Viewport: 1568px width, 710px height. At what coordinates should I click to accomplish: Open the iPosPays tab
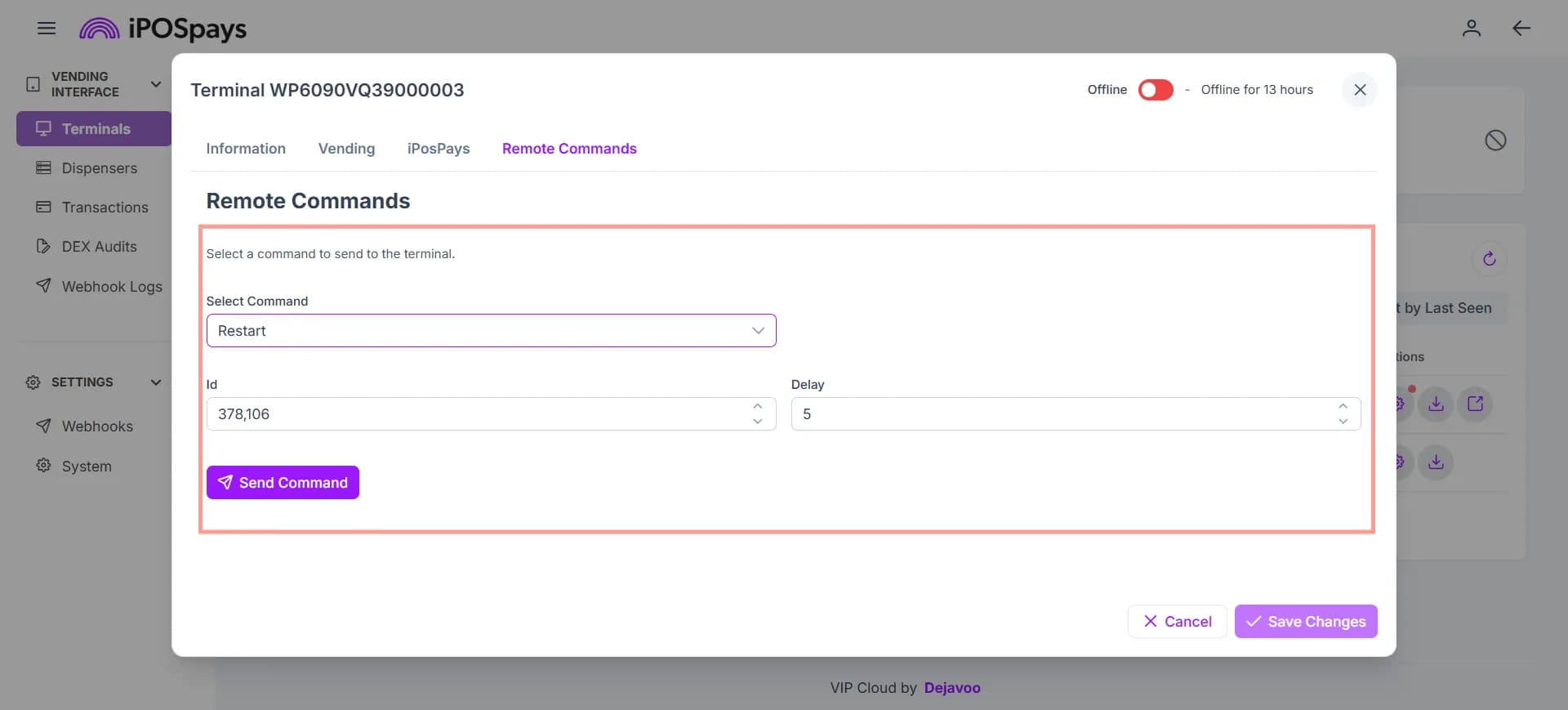tap(439, 149)
